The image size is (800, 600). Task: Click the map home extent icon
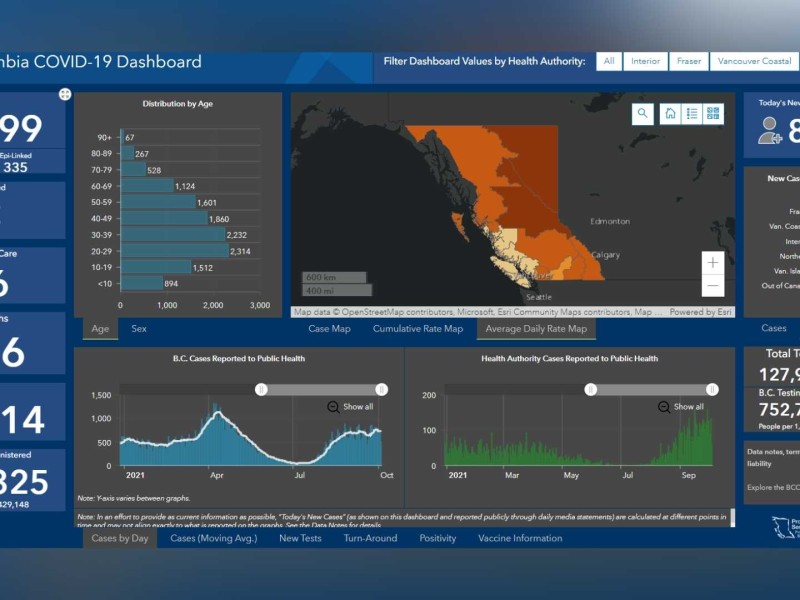point(670,114)
